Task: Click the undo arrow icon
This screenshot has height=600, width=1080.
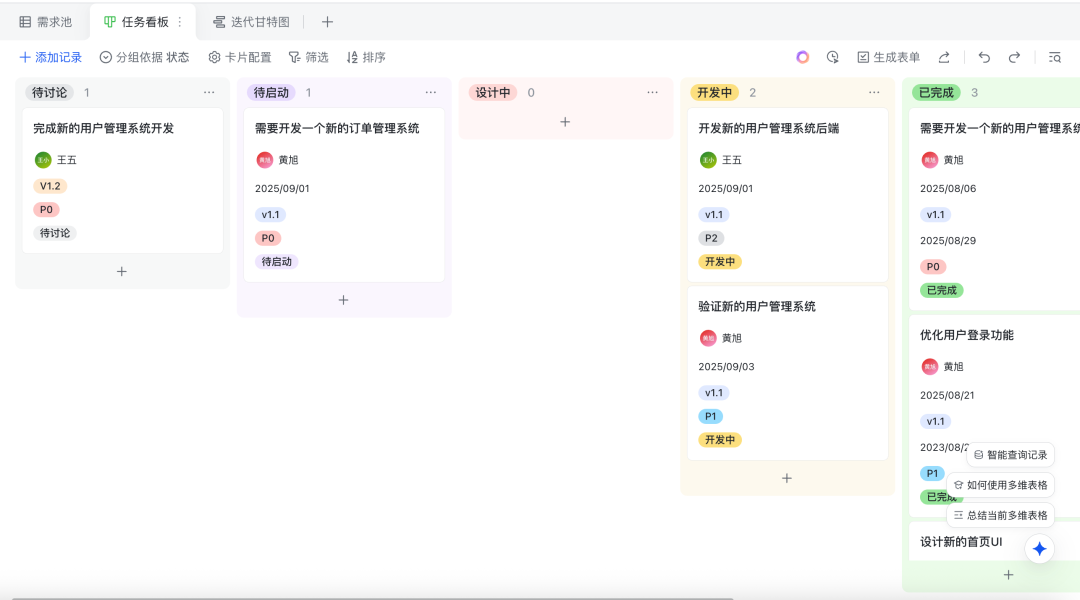Action: click(984, 57)
